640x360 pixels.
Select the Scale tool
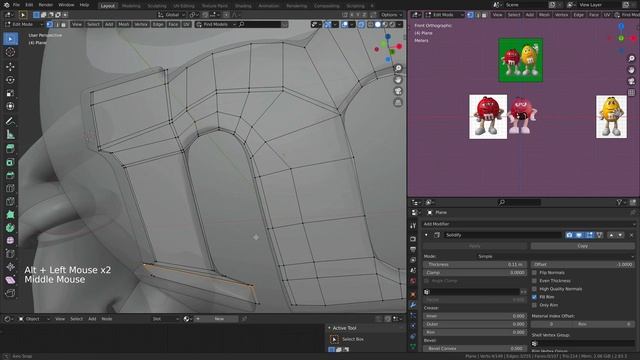coord(10,93)
